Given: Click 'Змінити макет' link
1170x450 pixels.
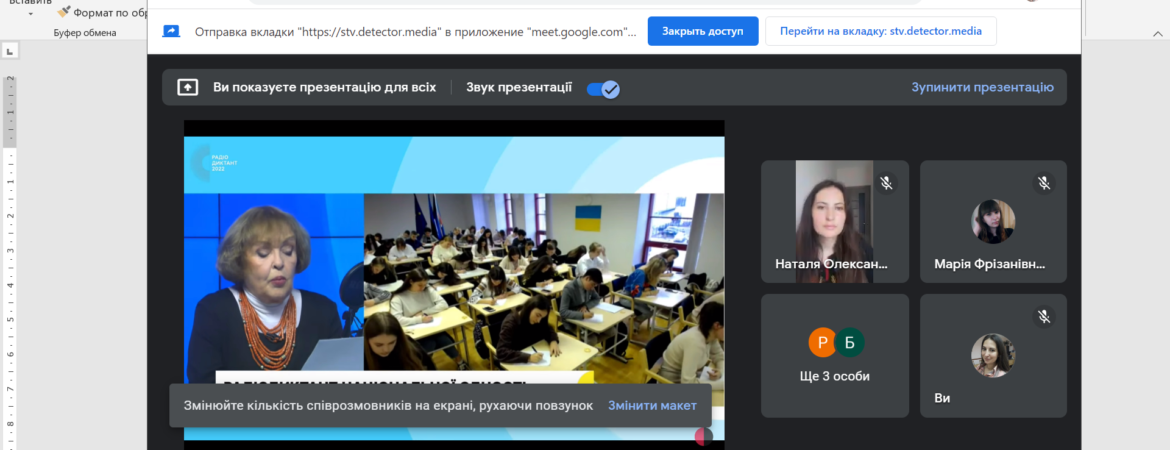Looking at the screenshot, I should (652, 405).
